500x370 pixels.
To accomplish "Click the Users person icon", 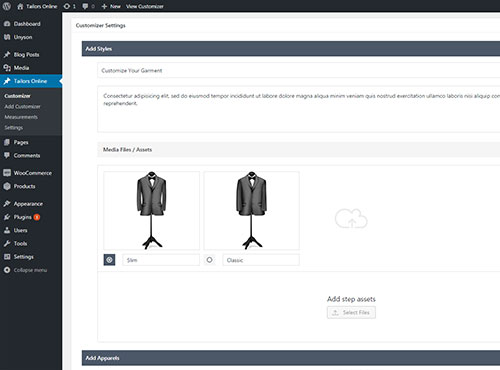I will [7, 230].
